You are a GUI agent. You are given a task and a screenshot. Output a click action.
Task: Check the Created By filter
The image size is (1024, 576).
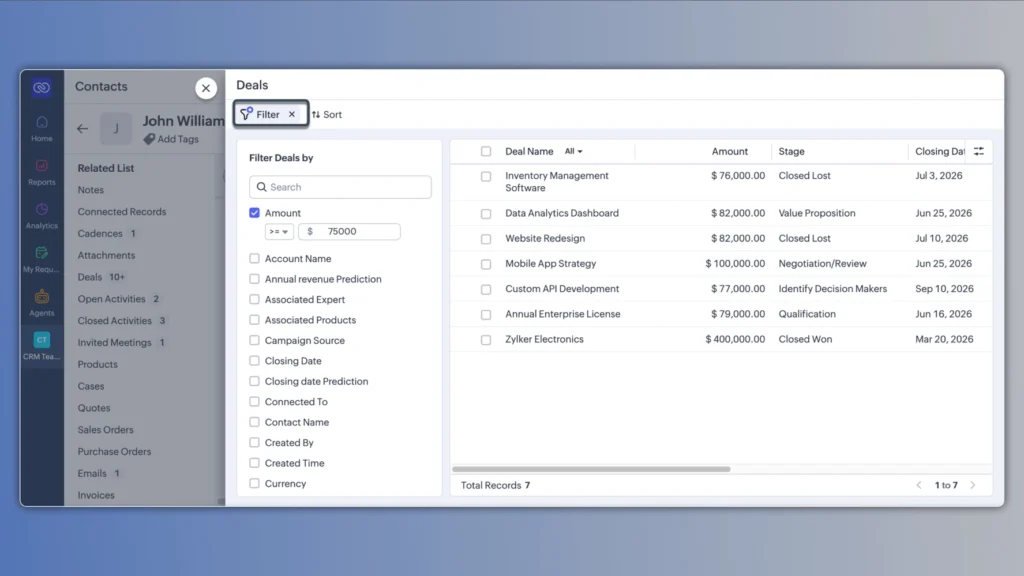coord(255,443)
